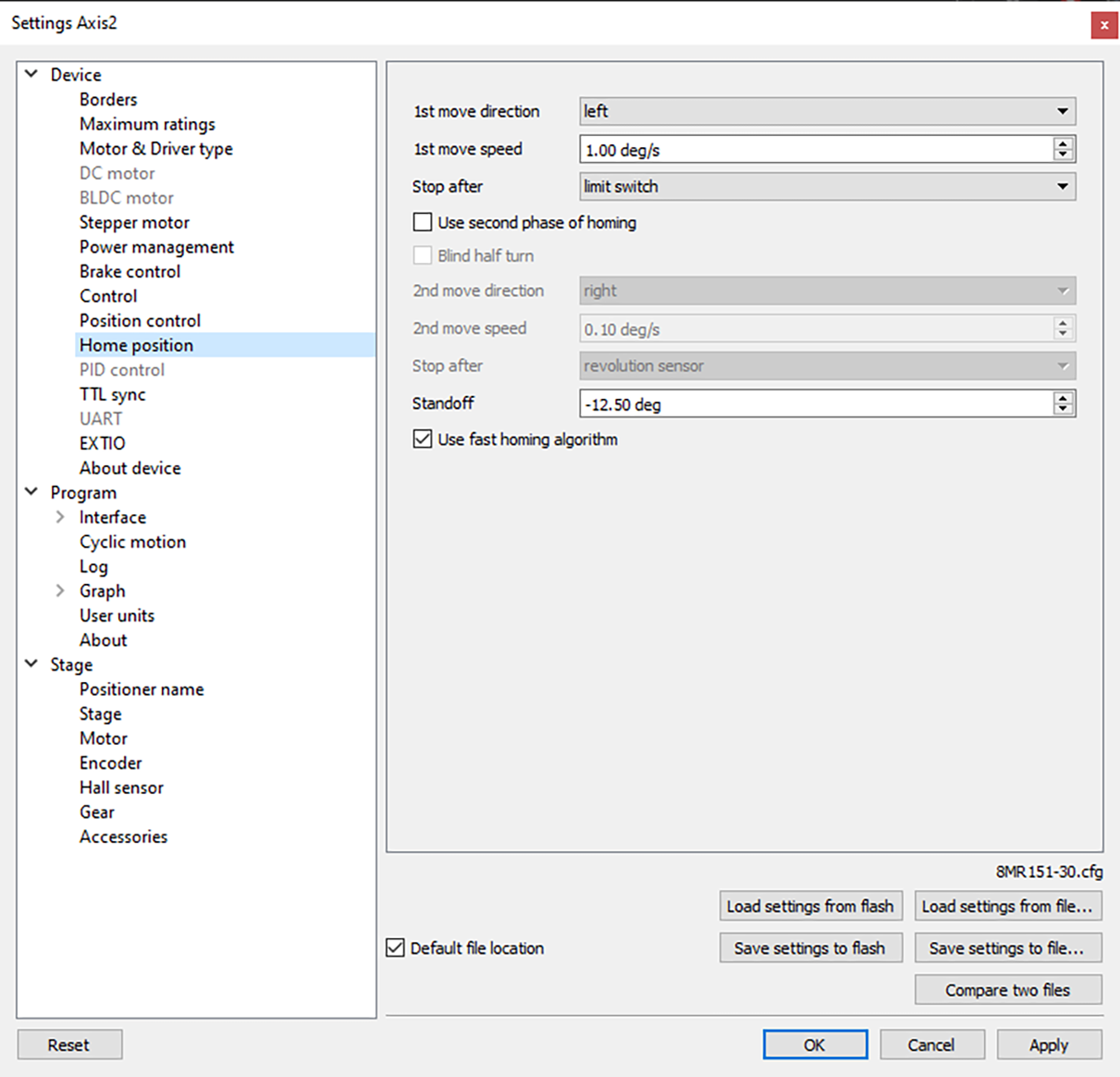Collapse the Device tree section
Screen dimensions: 1120x1077
pos(31,74)
